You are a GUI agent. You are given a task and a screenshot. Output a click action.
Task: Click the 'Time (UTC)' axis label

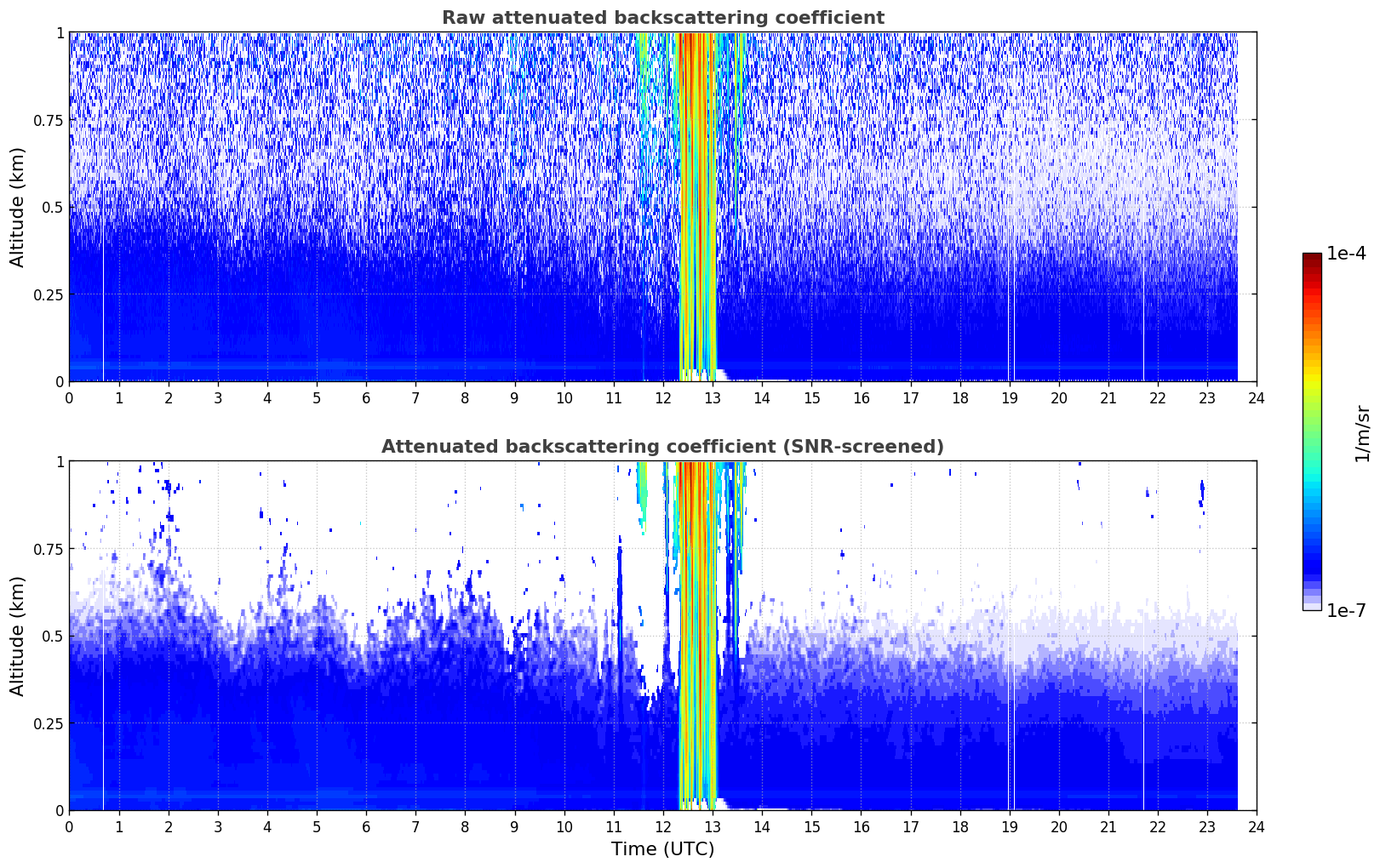tap(662, 849)
